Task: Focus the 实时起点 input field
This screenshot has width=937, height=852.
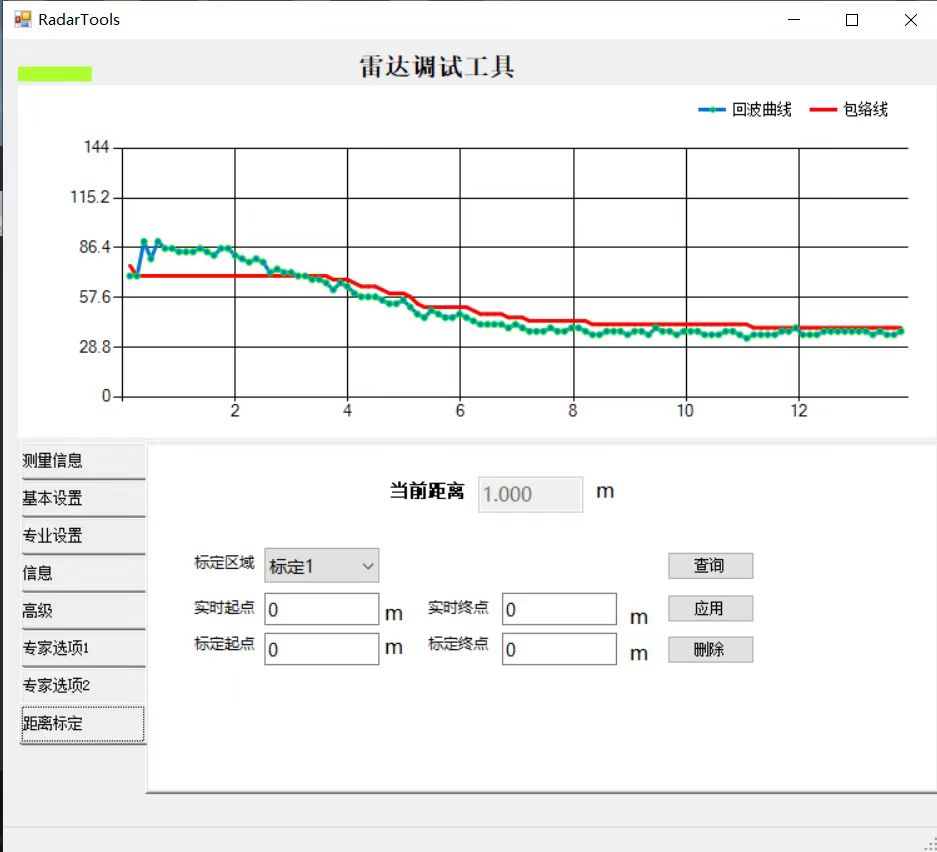Action: click(x=321, y=609)
